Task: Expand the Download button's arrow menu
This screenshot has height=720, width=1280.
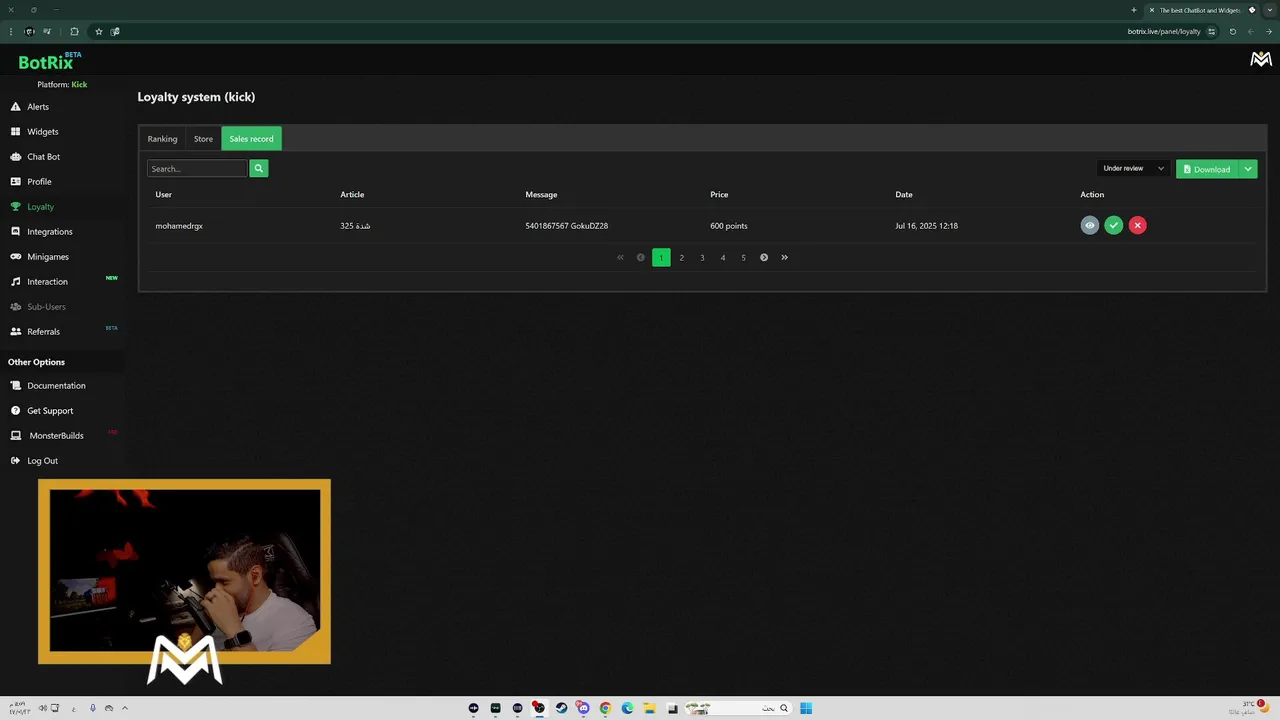Action: coord(1248,169)
